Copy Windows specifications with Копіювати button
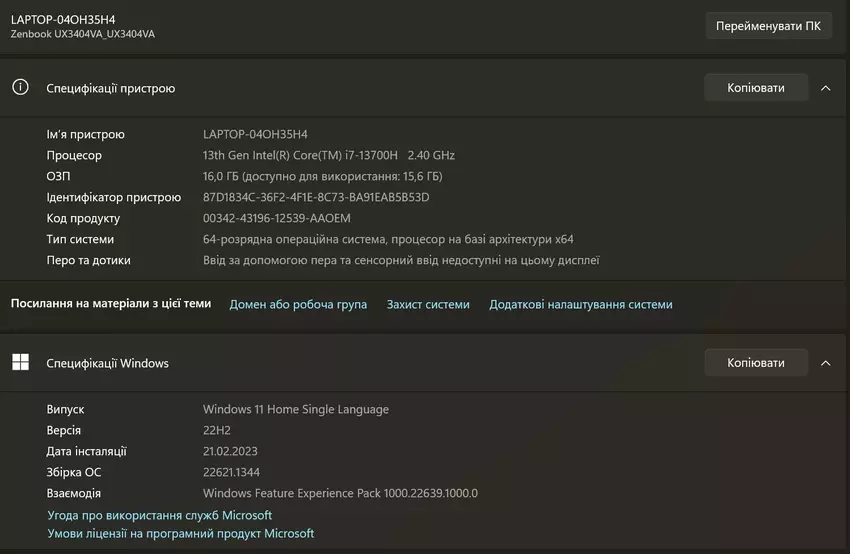The height and width of the screenshot is (554, 850). pos(755,363)
